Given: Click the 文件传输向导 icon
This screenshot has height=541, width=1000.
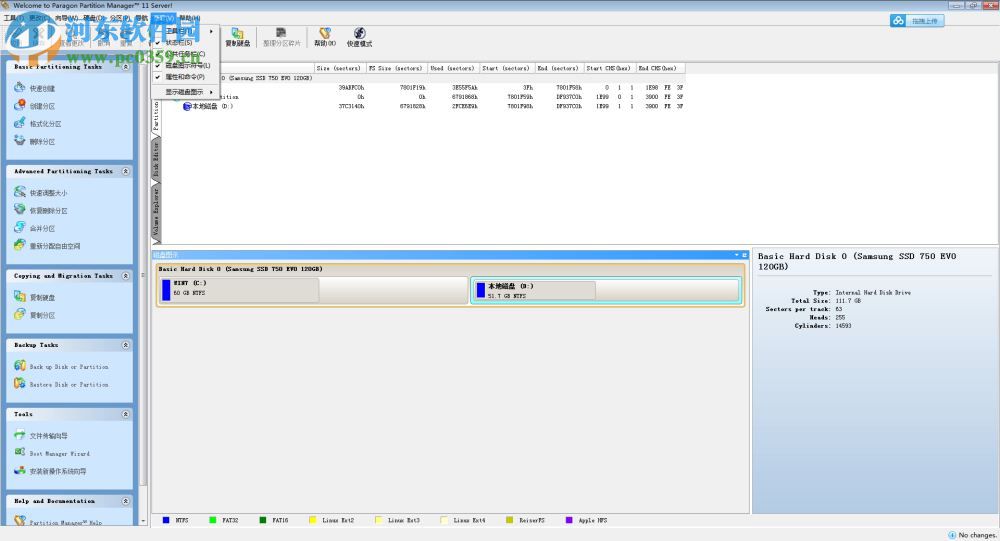Looking at the screenshot, I should coord(20,434).
